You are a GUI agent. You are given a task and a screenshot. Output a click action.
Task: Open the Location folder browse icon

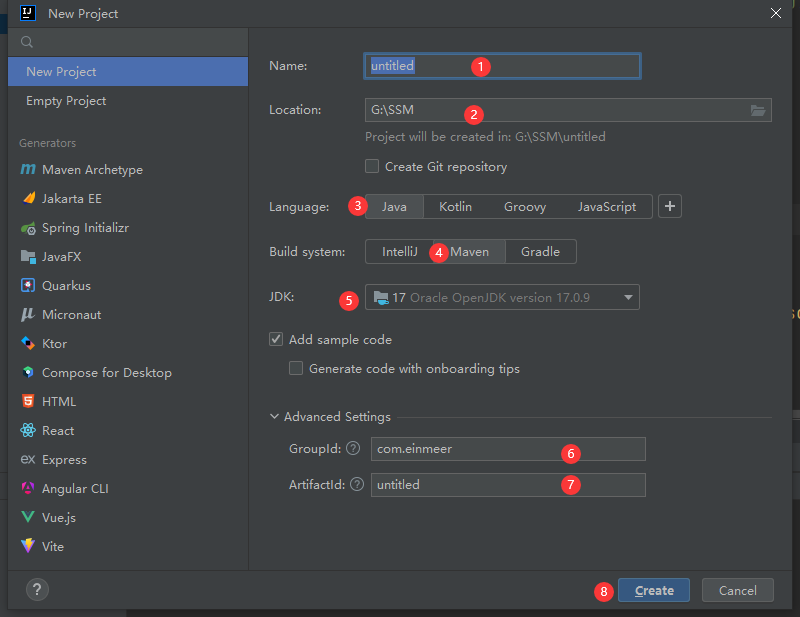point(758,110)
